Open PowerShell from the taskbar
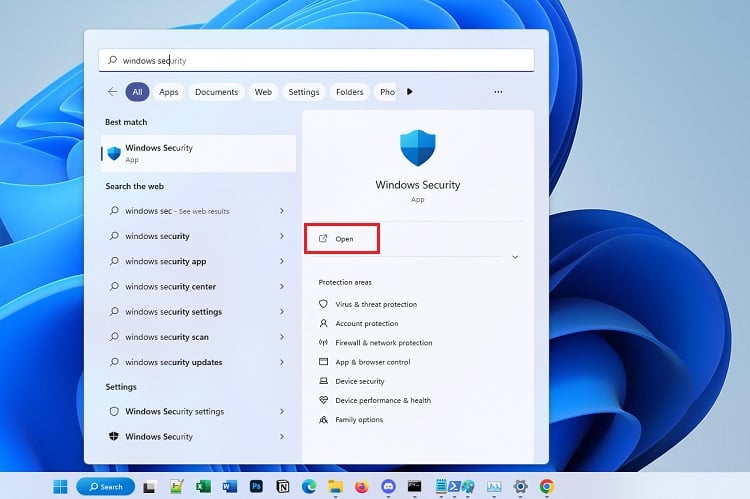750x499 pixels. (x=454, y=487)
